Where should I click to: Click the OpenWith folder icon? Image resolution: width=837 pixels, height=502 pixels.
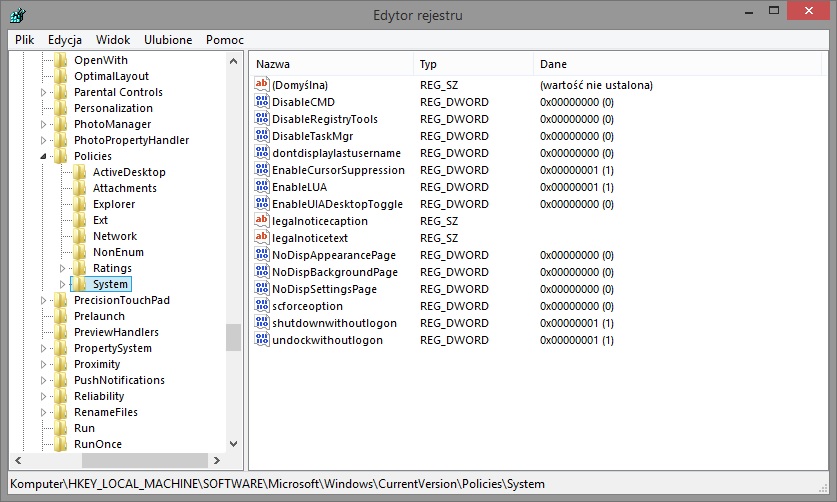click(61, 60)
